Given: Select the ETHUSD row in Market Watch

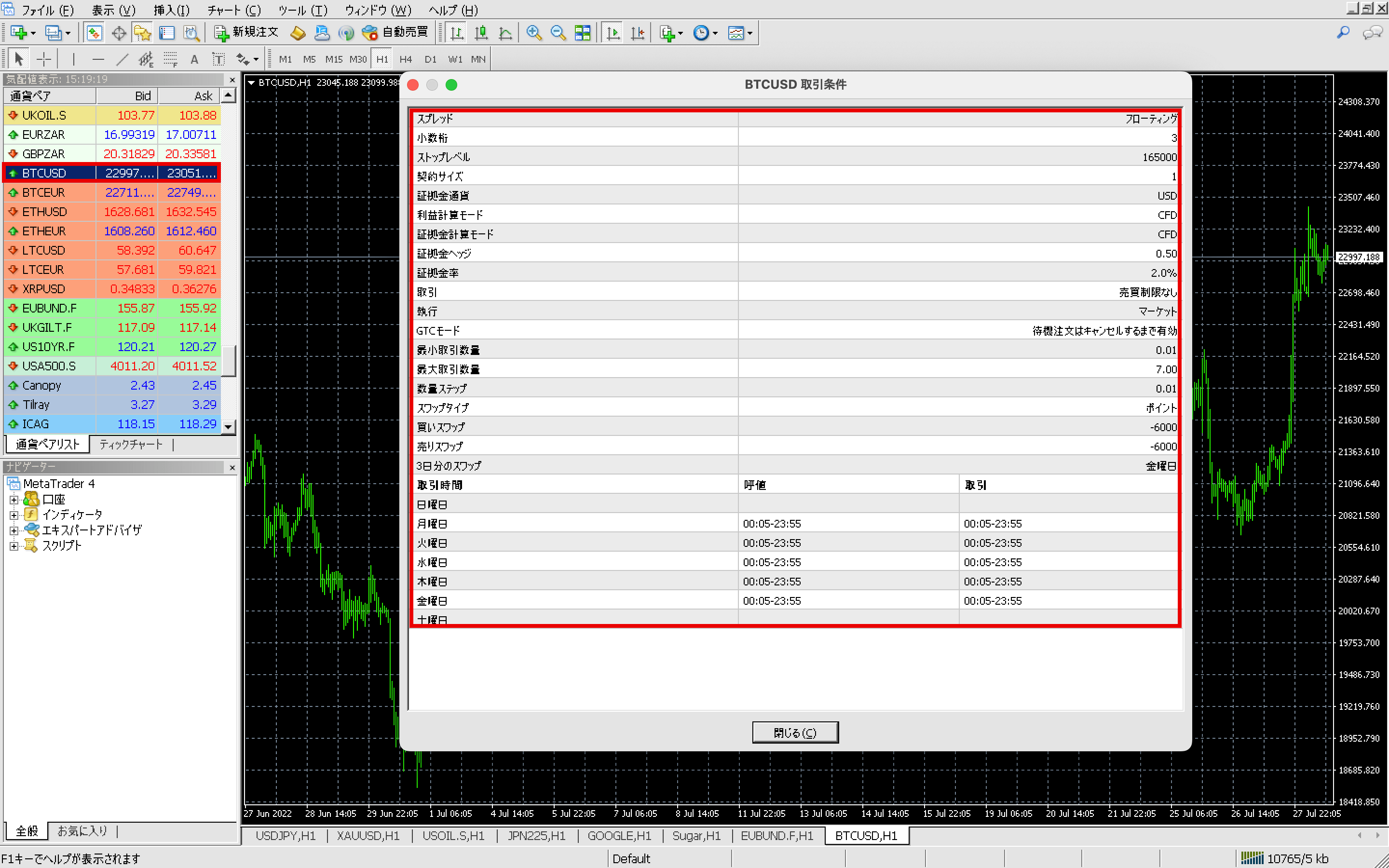Looking at the screenshot, I should coord(44,212).
